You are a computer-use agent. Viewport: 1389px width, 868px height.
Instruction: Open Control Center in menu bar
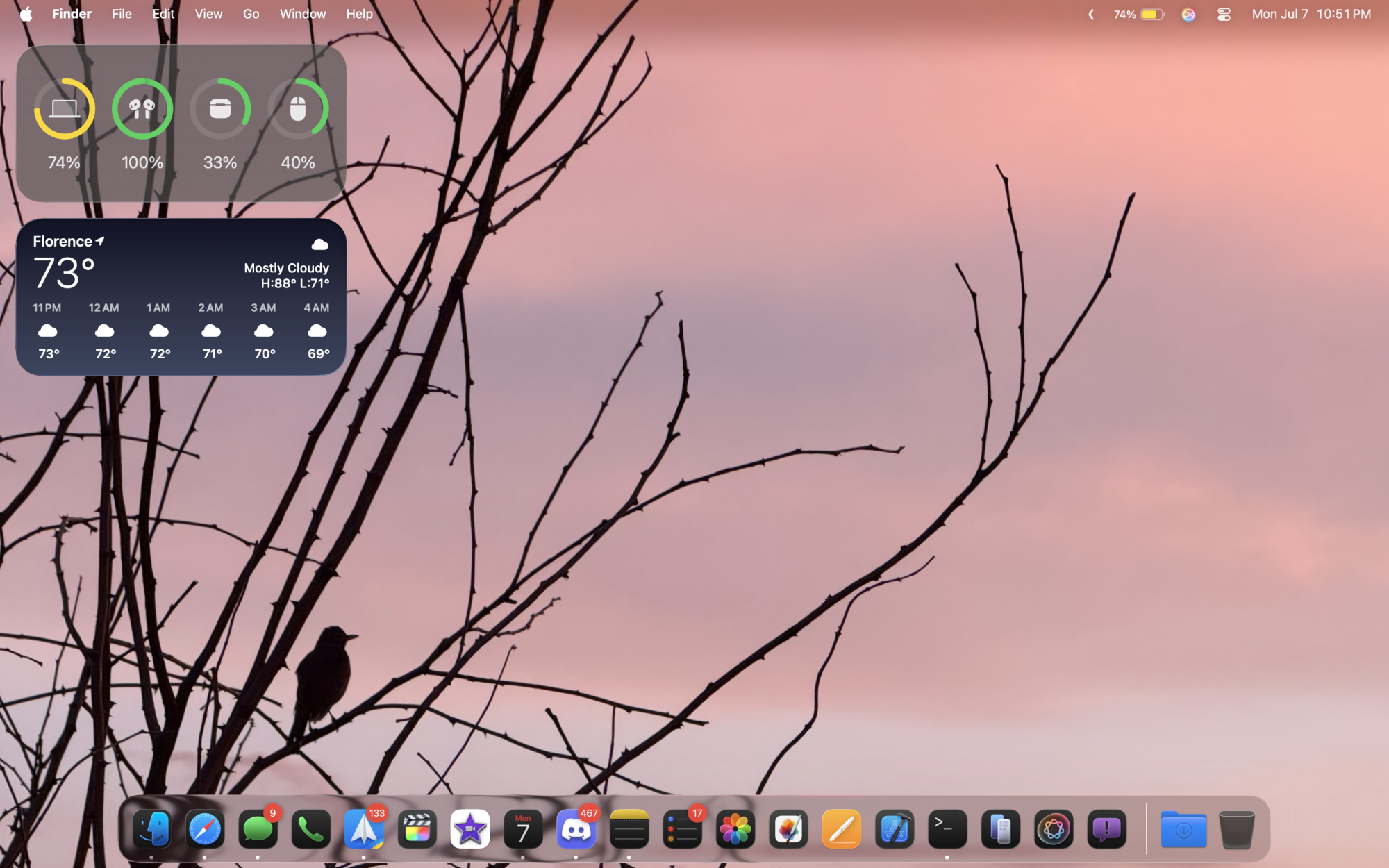coord(1224,14)
